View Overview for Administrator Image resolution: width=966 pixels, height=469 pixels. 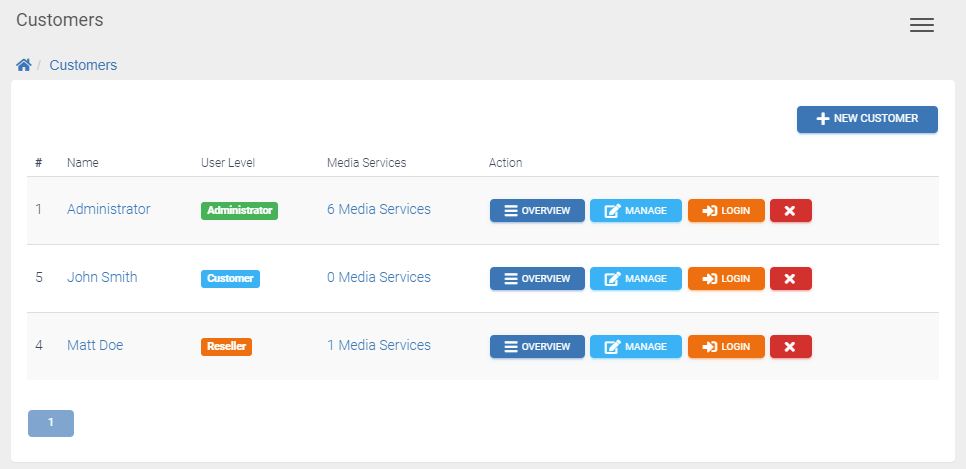(537, 211)
